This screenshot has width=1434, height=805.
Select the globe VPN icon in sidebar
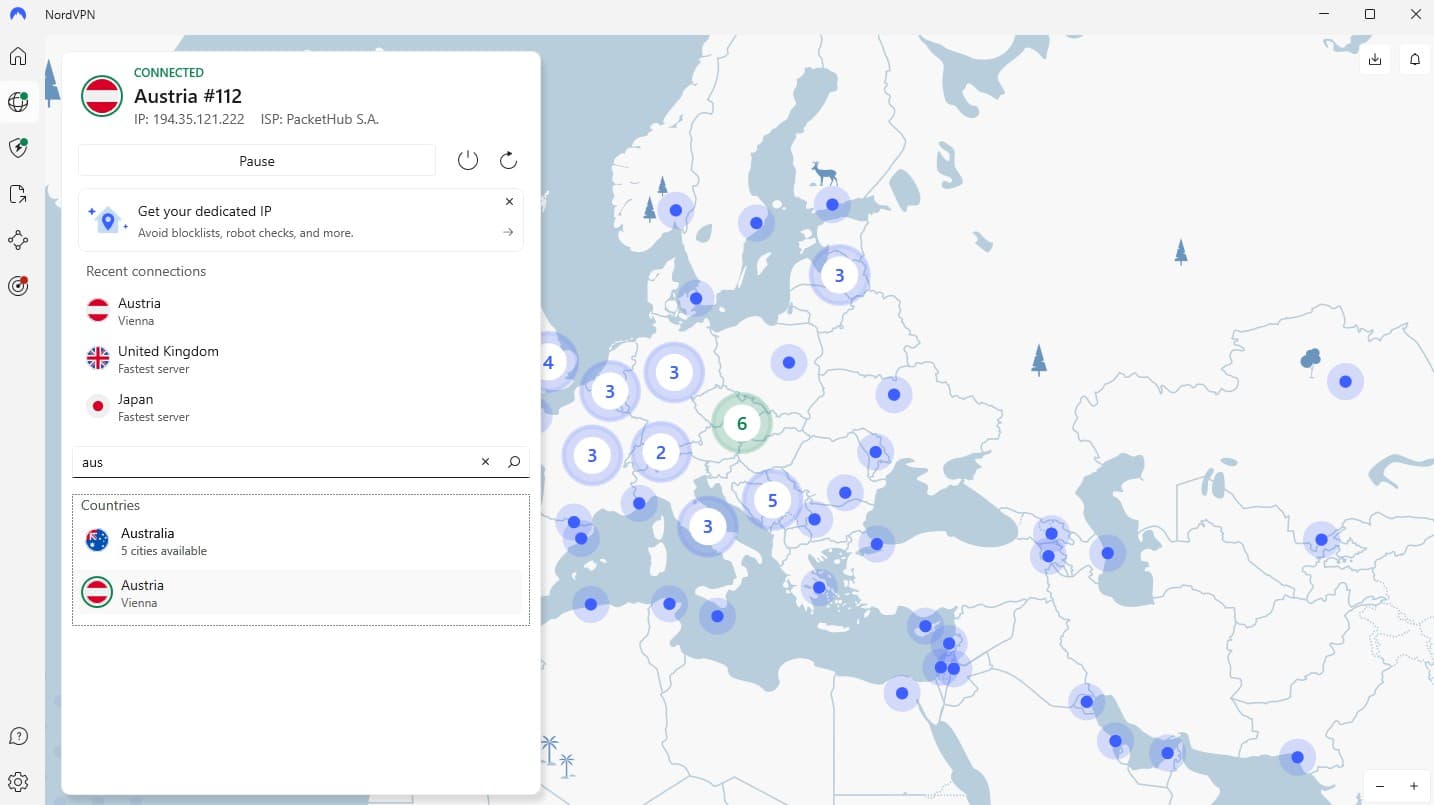pos(18,101)
